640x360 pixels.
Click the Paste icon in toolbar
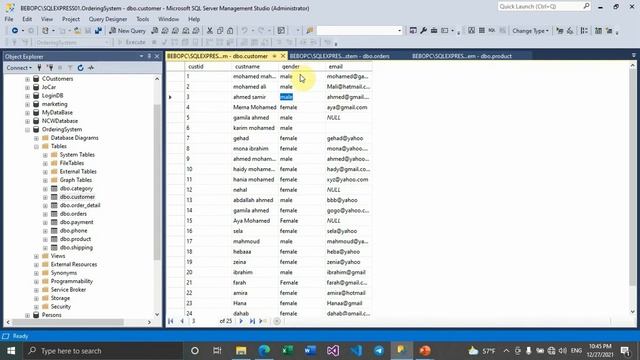(230, 31)
